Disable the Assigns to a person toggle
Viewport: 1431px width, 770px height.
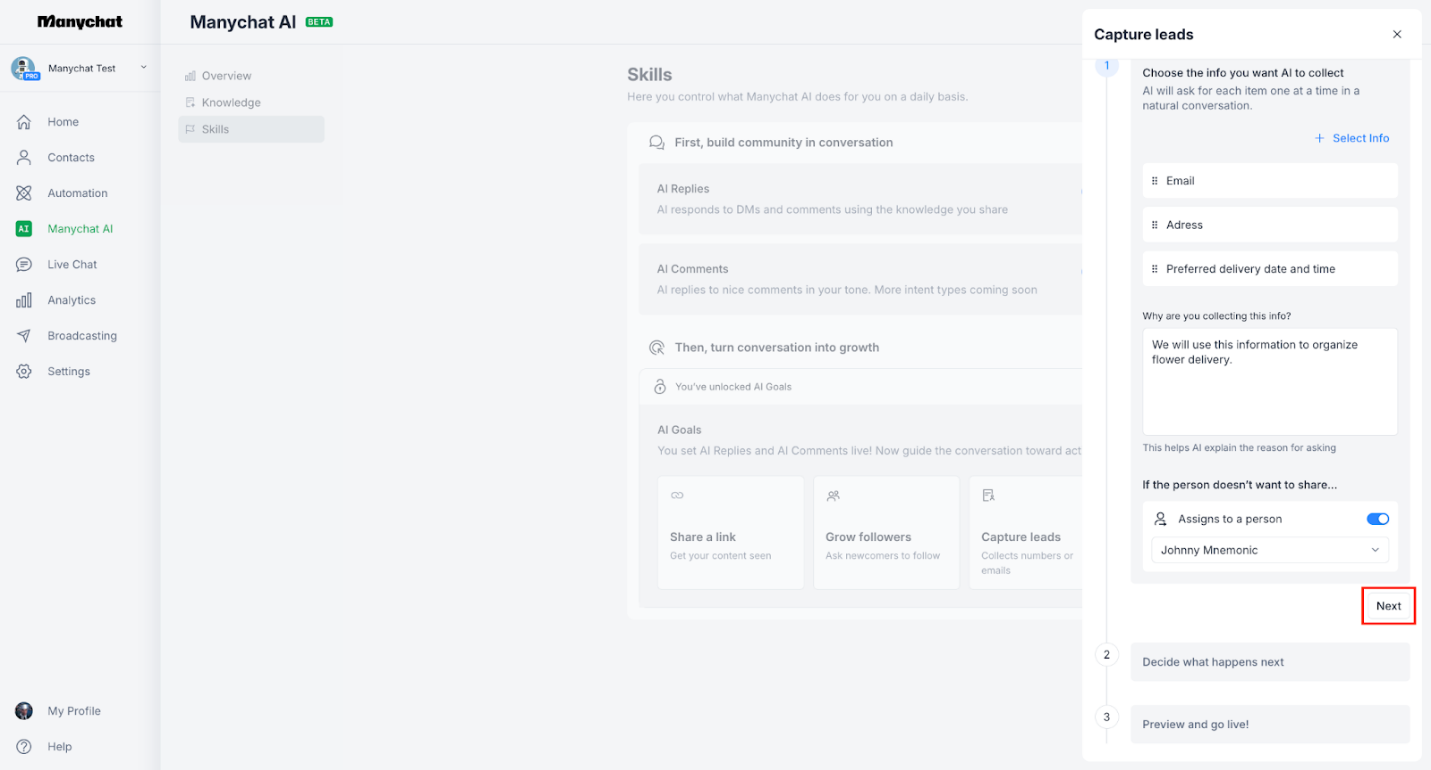click(x=1378, y=518)
